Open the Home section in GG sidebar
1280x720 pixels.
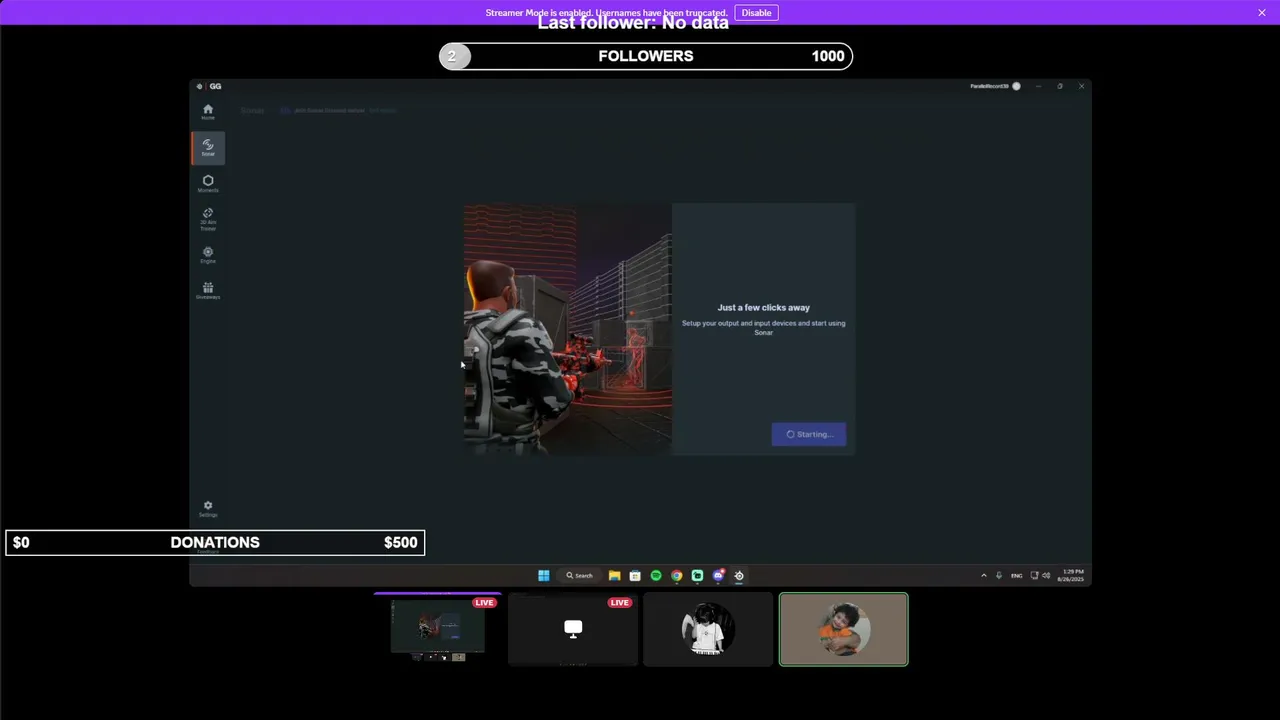pyautogui.click(x=208, y=111)
